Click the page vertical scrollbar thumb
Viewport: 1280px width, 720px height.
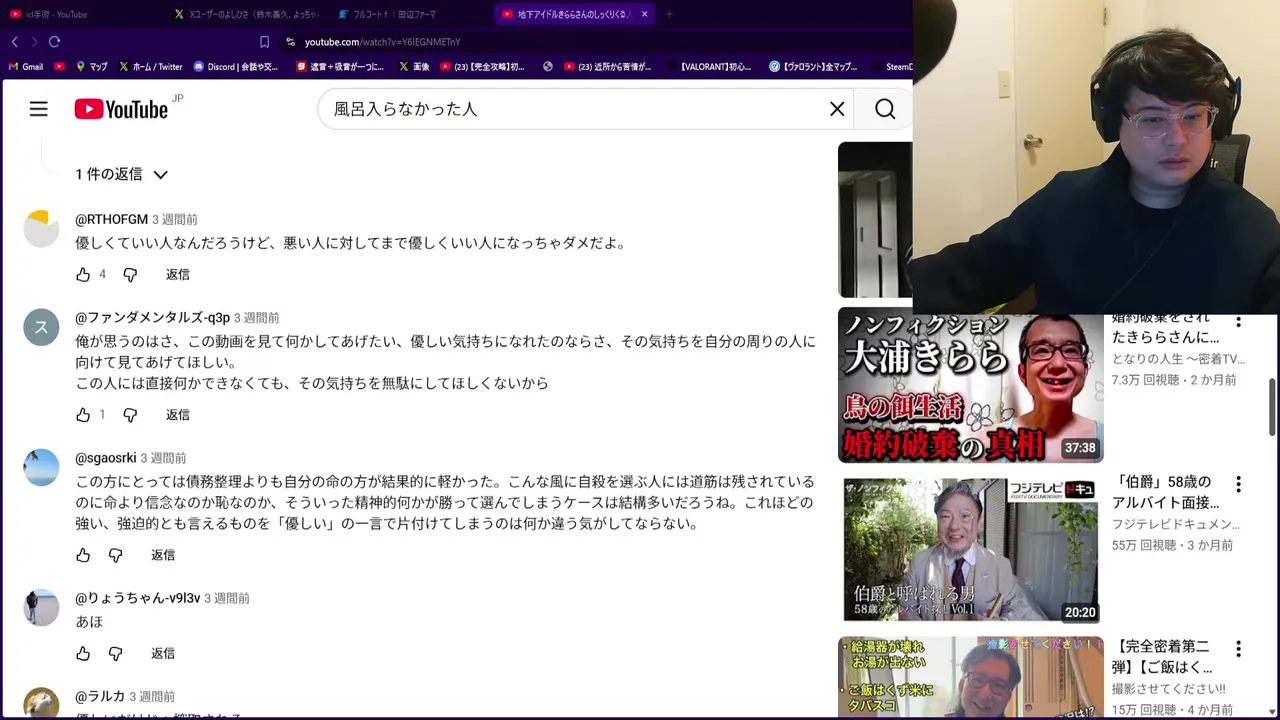1273,406
